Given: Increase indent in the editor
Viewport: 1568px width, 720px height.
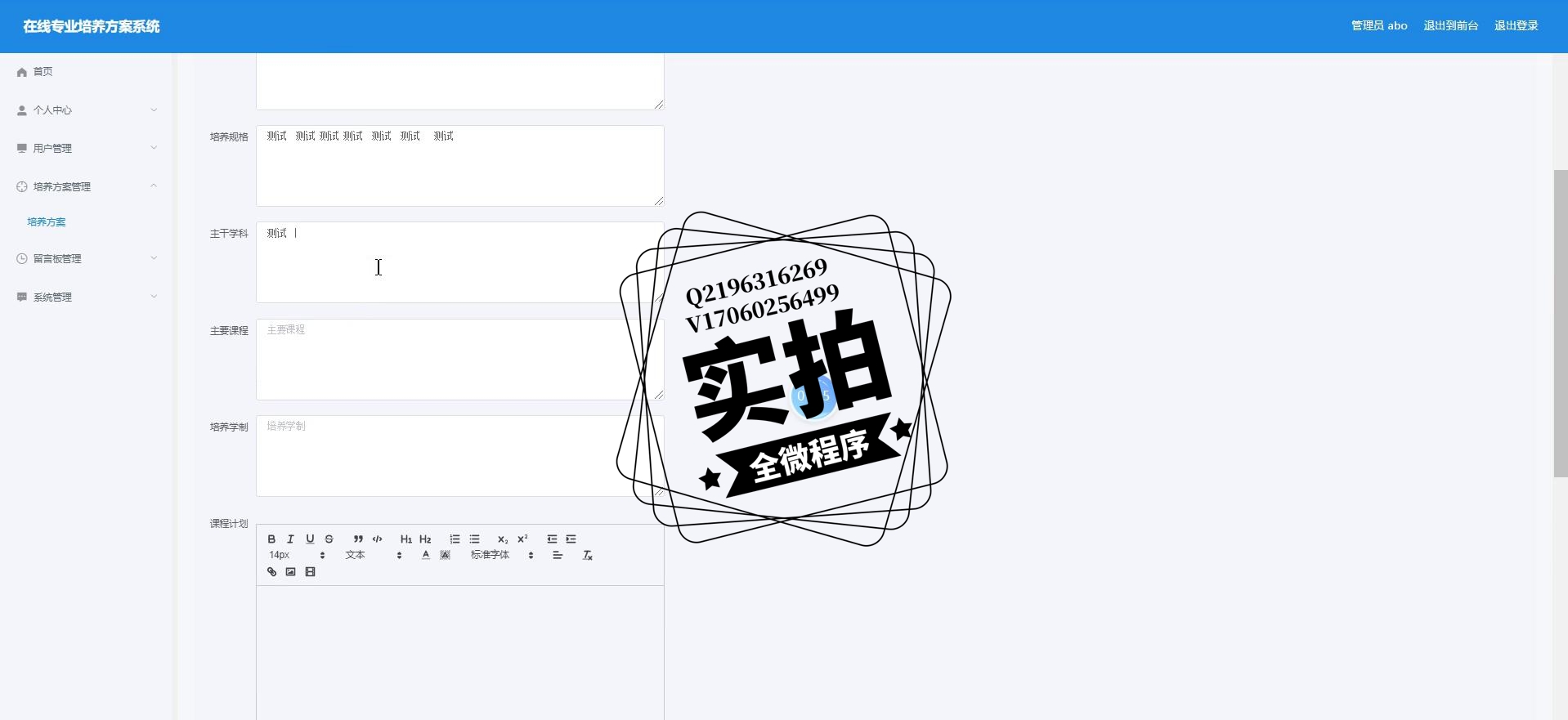Looking at the screenshot, I should (x=571, y=539).
